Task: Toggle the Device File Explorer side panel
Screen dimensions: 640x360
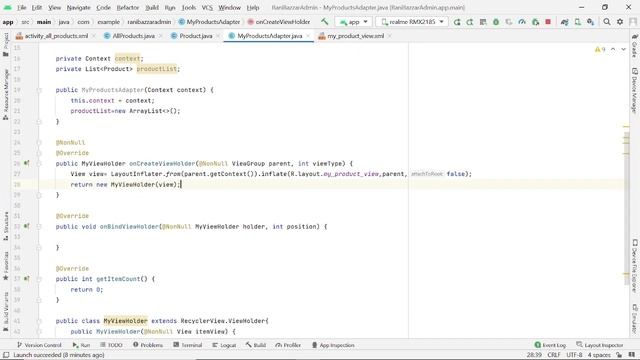Action: click(634, 266)
